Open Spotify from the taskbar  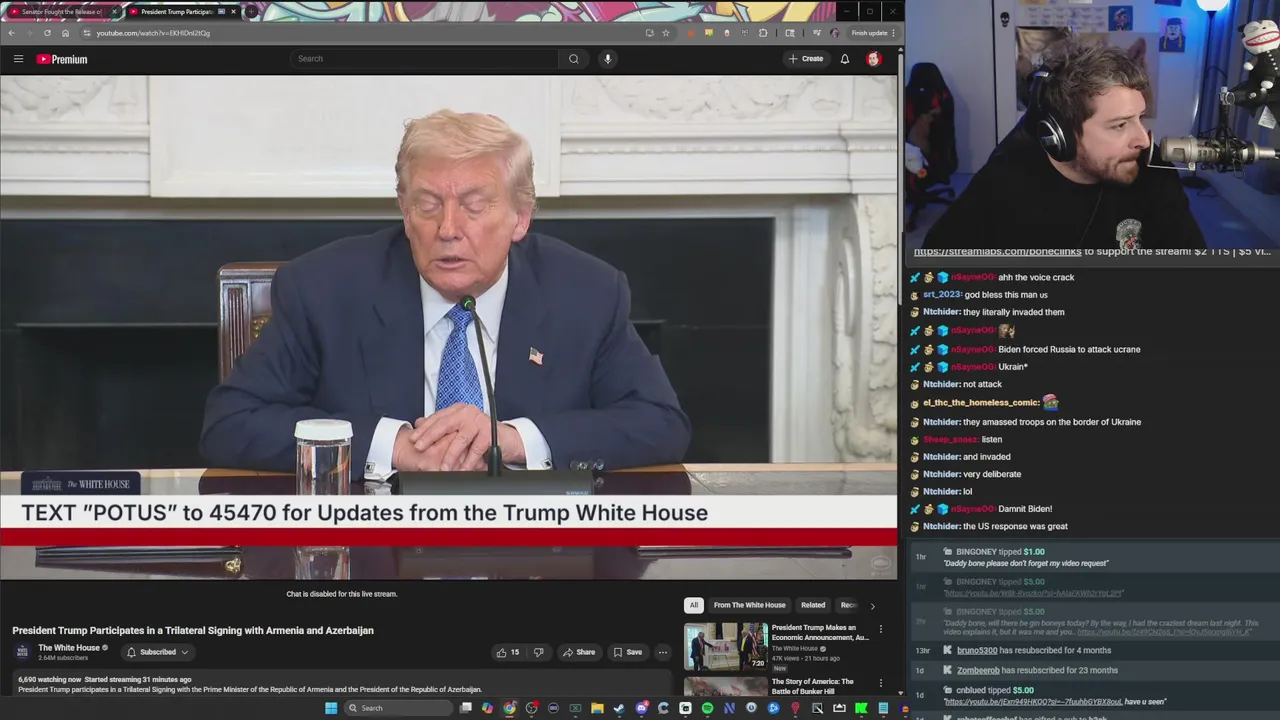707,708
